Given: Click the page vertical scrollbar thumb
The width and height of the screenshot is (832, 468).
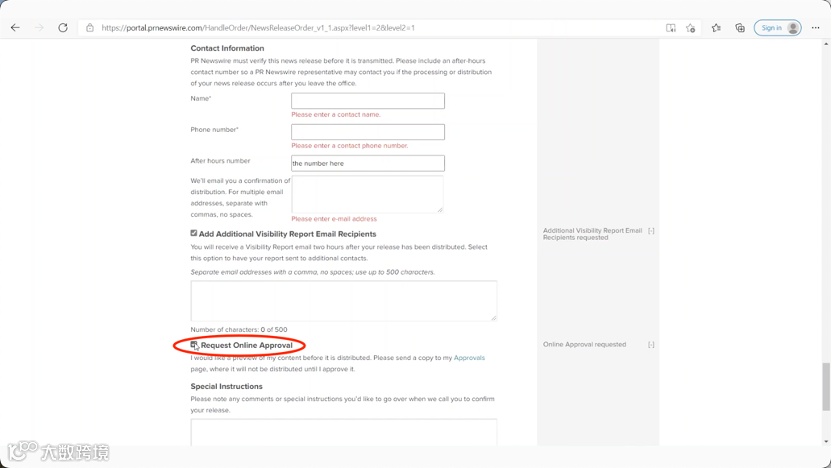Looking at the screenshot, I should [x=826, y=387].
